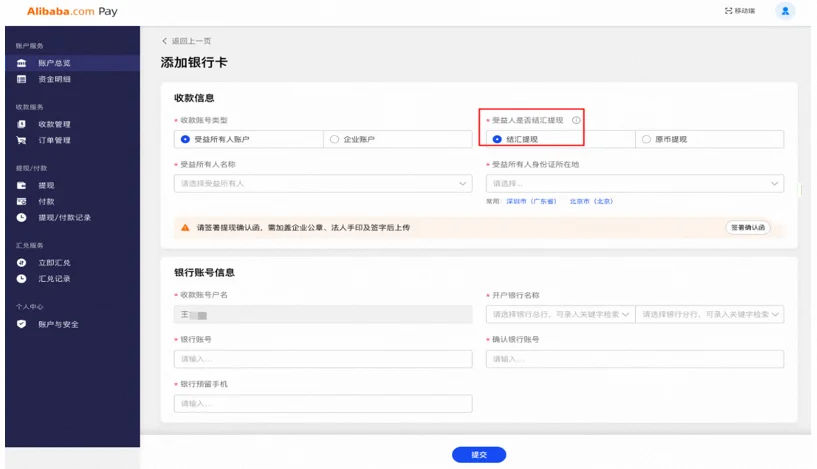Go to 汇兑记录 in the sidebar
Image resolution: width=817 pixels, height=469 pixels.
point(54,279)
